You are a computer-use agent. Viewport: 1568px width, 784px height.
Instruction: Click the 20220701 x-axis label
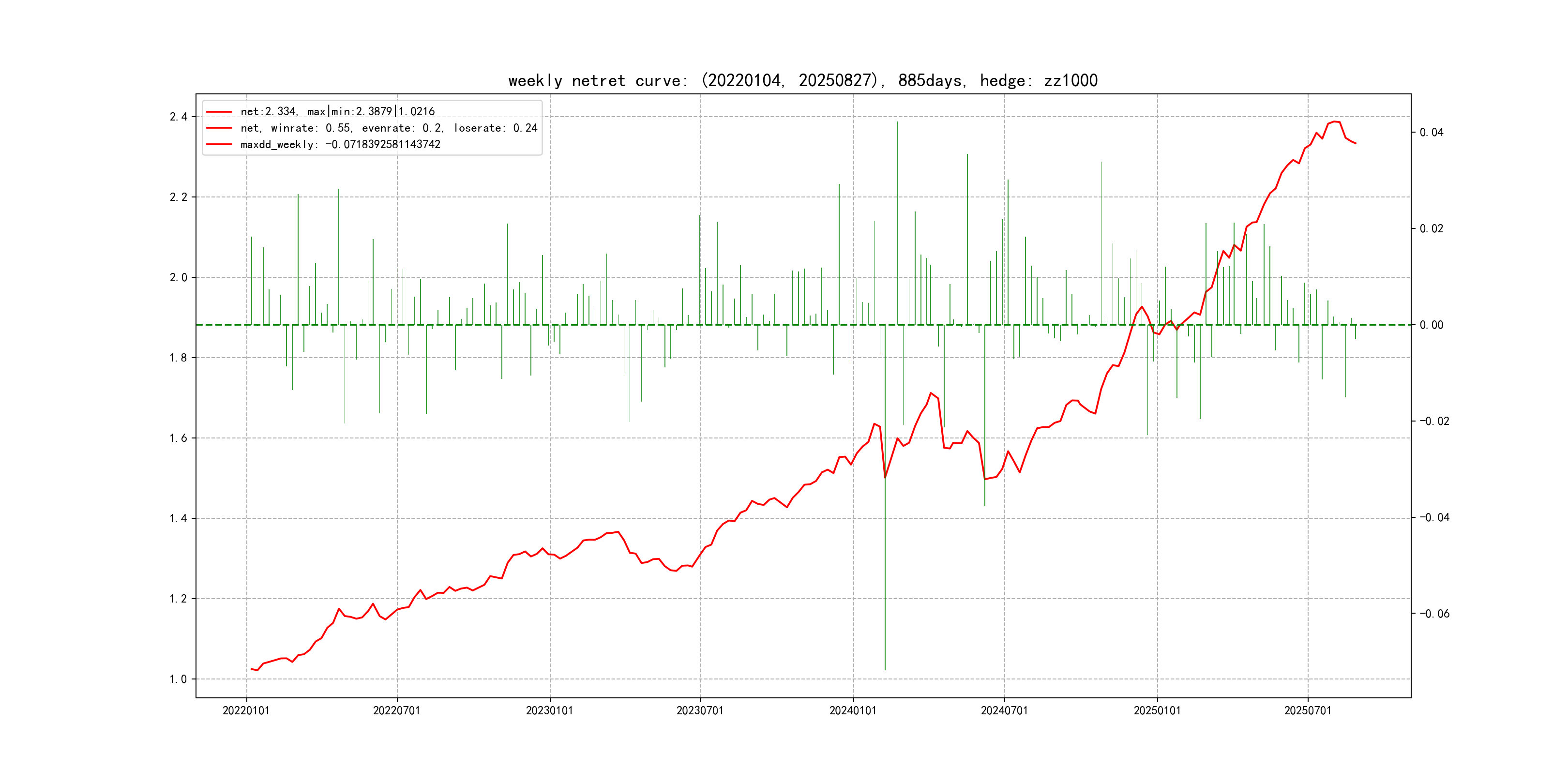[396, 710]
